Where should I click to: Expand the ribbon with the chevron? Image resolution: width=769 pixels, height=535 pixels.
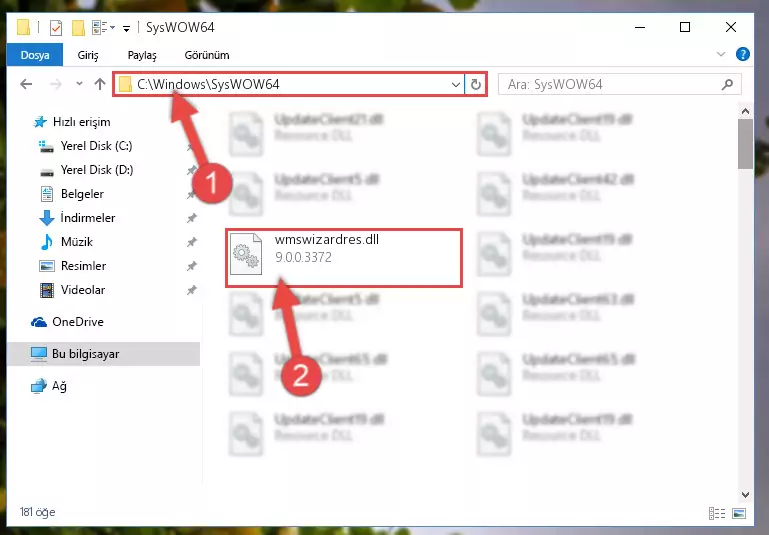(721, 54)
